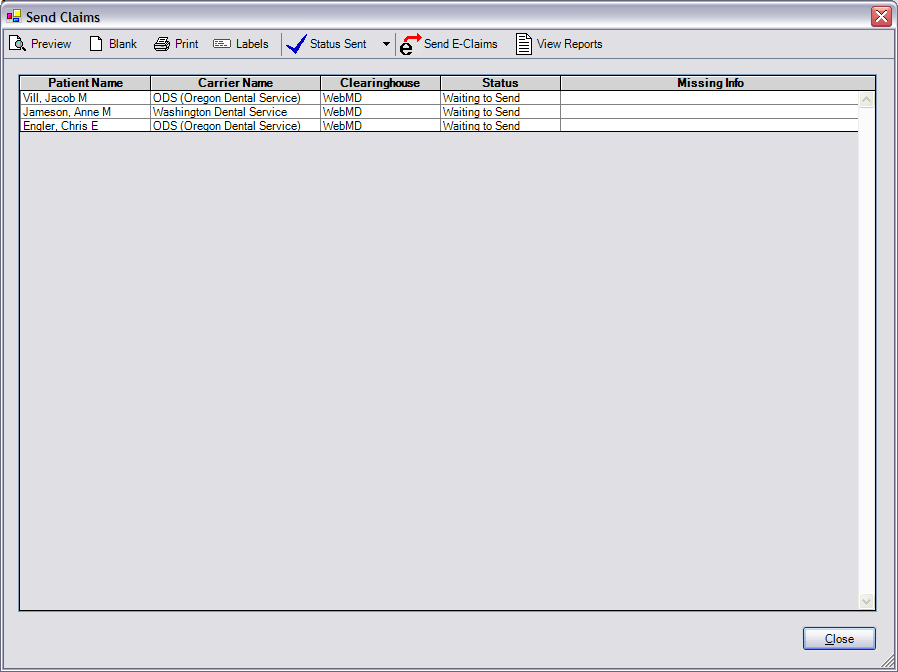This screenshot has height=672, width=898.
Task: Click the Status Sent toolbar label
Action: (x=338, y=44)
